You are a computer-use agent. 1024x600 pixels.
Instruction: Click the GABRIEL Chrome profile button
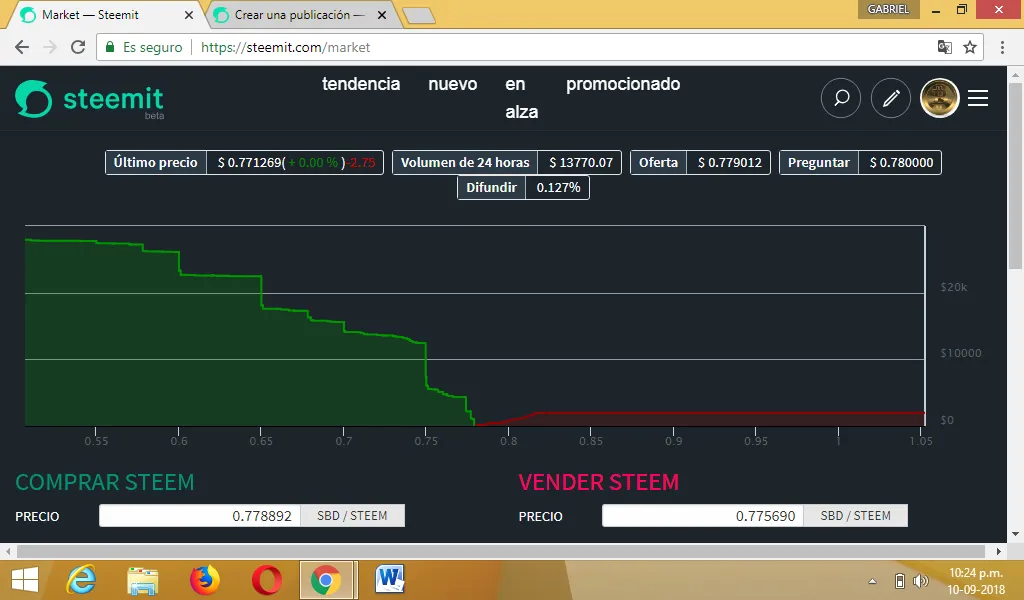pos(888,9)
